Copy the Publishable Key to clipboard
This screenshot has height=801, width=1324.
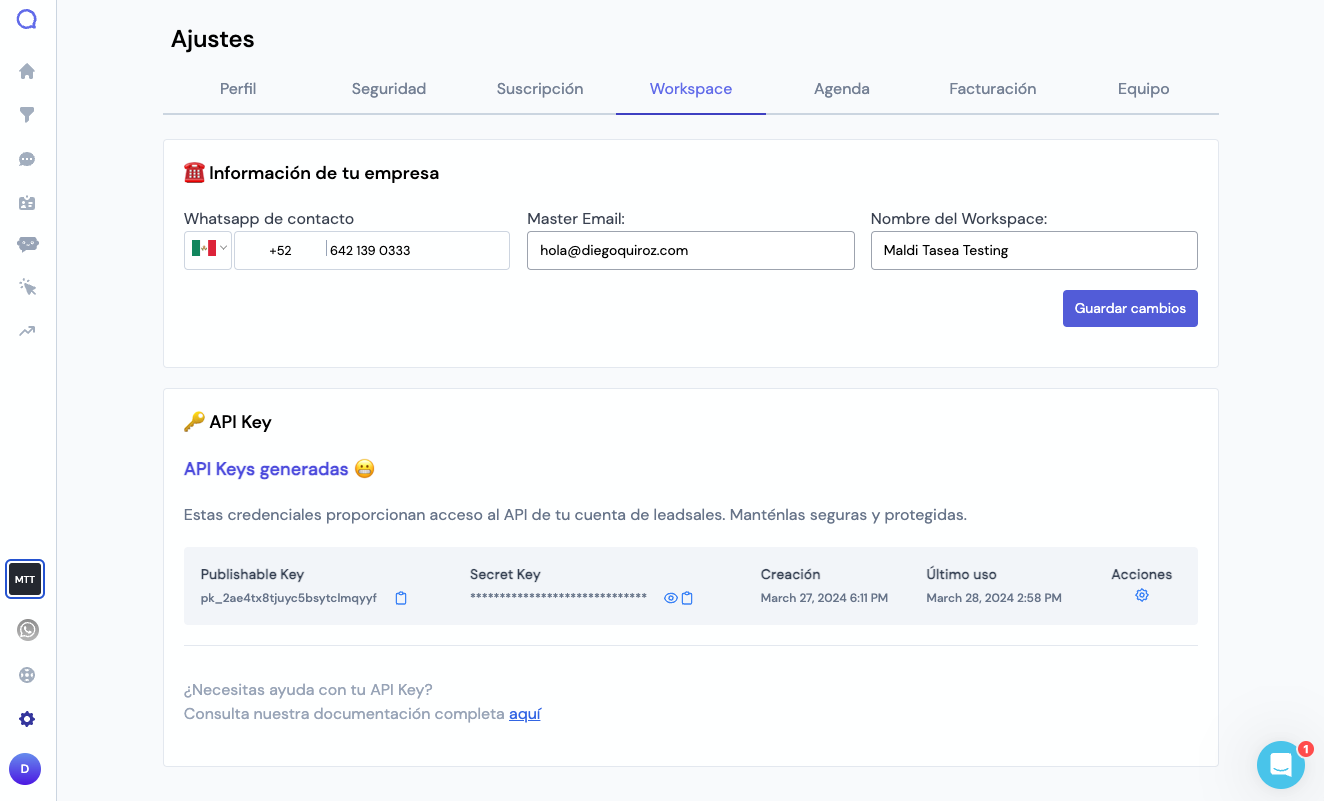tap(401, 598)
